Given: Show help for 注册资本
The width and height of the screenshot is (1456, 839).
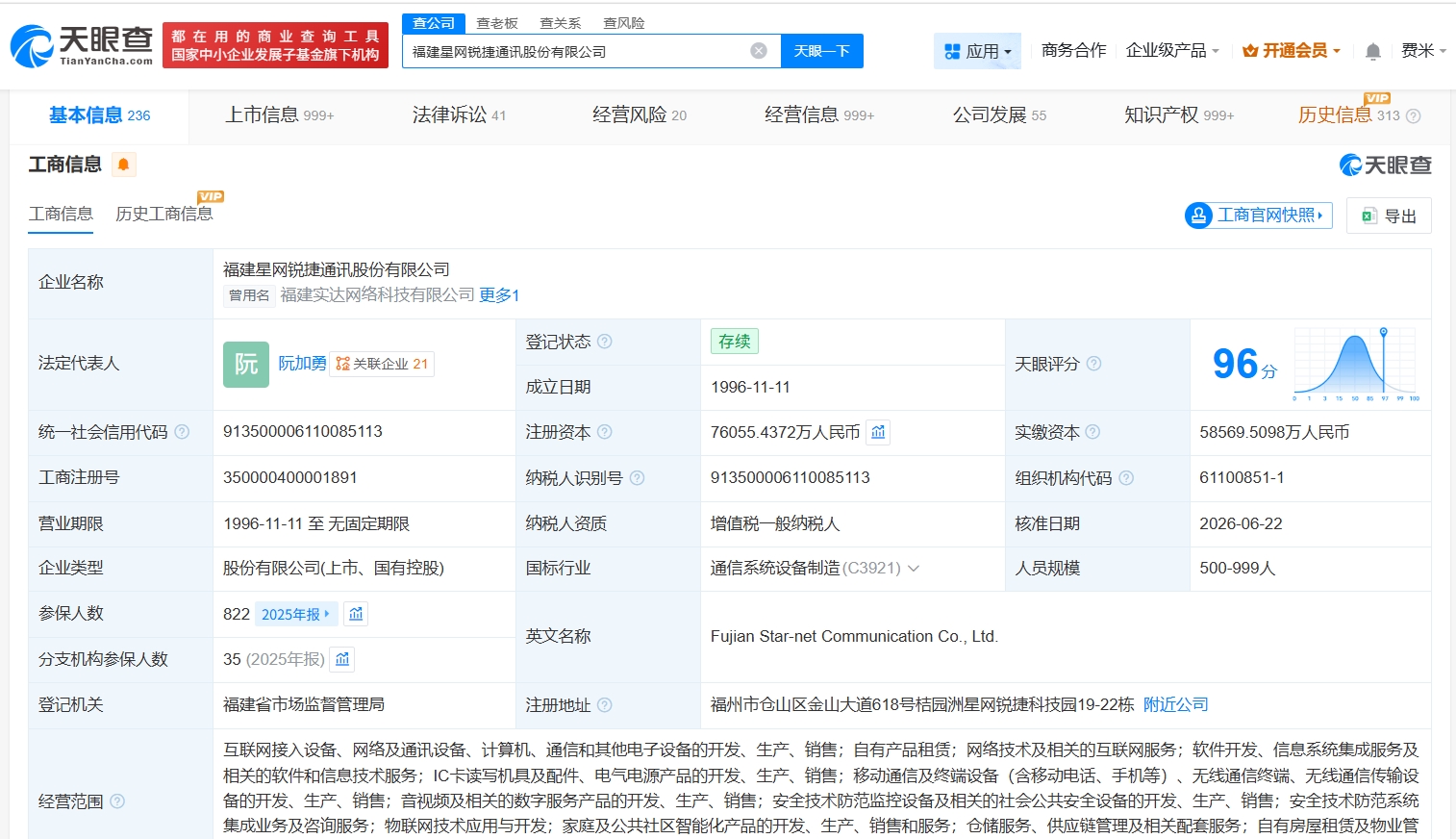Looking at the screenshot, I should tap(605, 432).
